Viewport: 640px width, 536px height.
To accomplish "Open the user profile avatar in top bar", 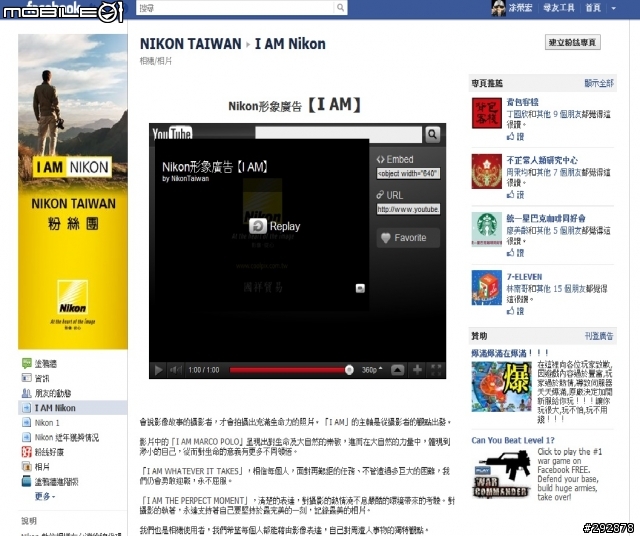I will pos(498,8).
